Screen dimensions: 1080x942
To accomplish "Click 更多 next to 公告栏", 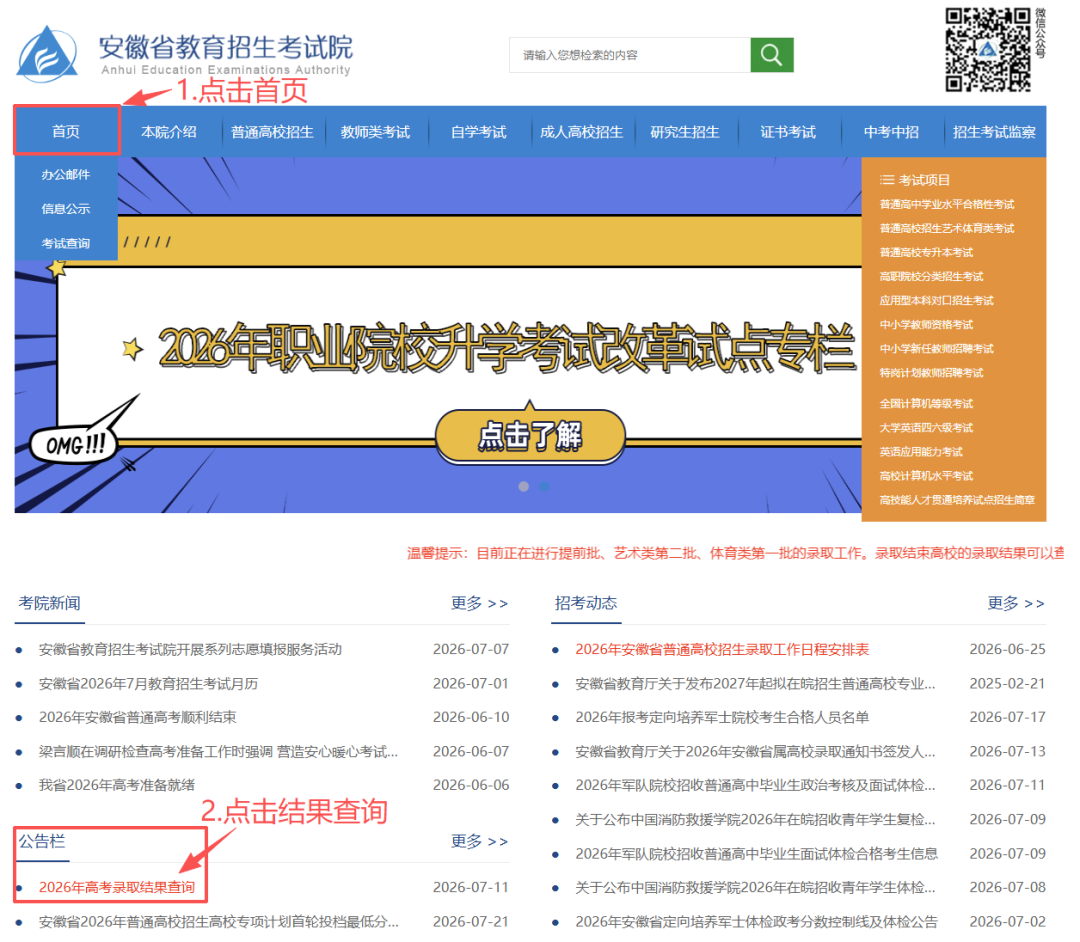I will pos(479,841).
